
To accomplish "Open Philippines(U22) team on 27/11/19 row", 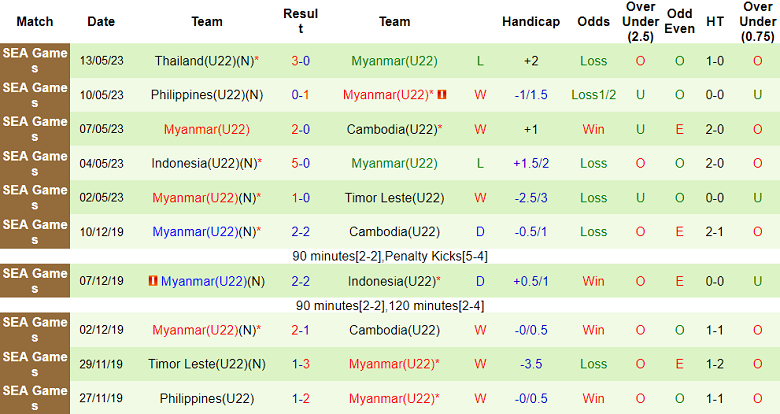I will [x=207, y=398].
